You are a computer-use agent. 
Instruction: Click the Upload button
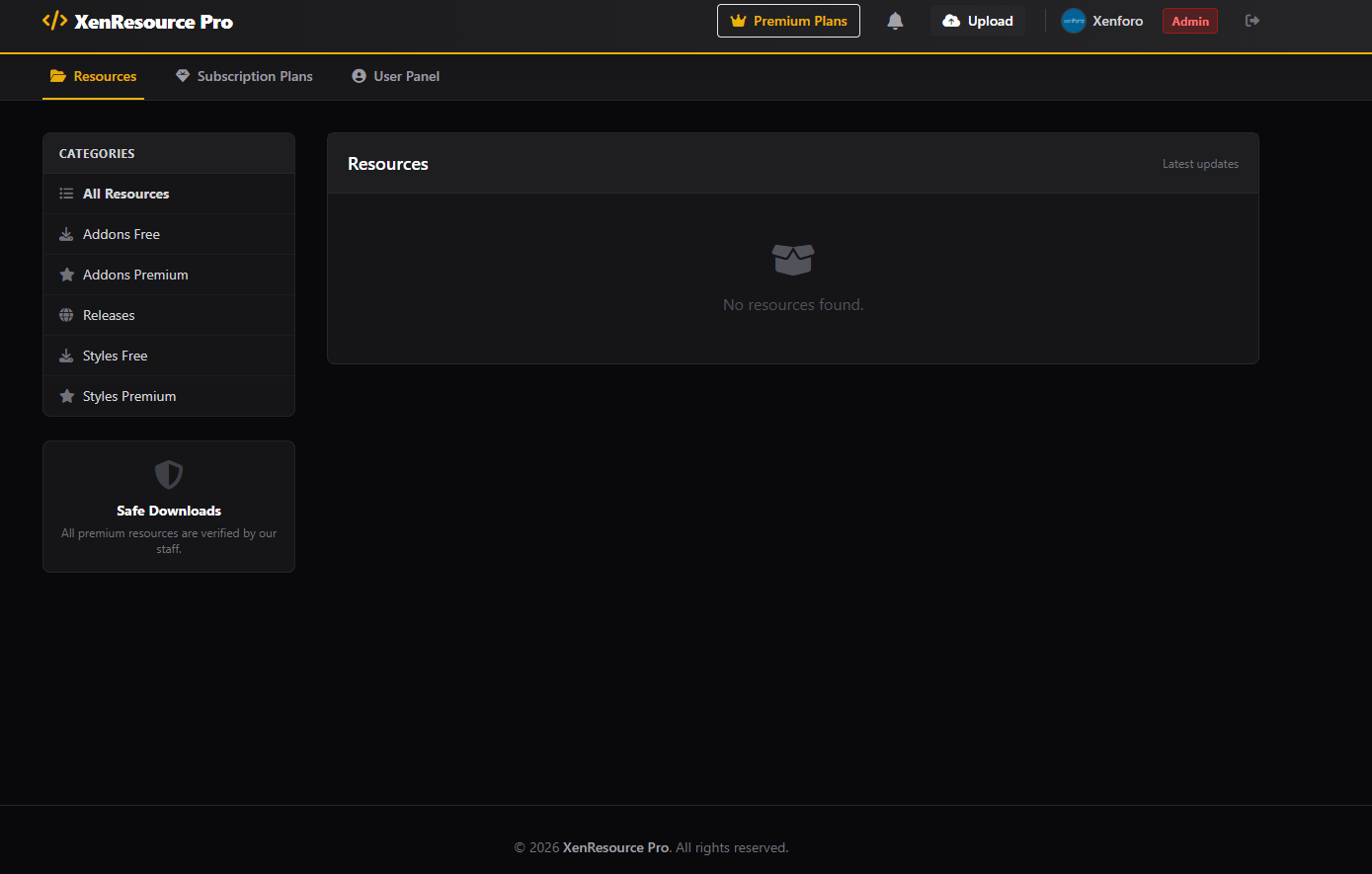pyautogui.click(x=978, y=21)
